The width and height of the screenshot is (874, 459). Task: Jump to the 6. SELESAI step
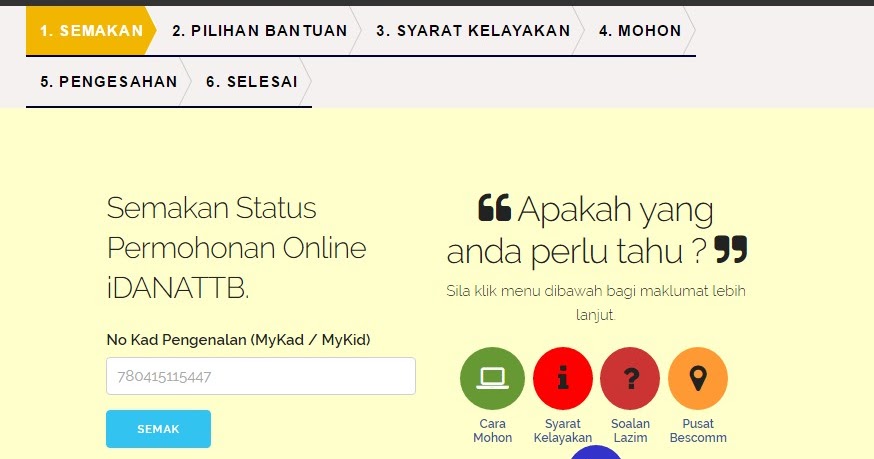coord(252,82)
